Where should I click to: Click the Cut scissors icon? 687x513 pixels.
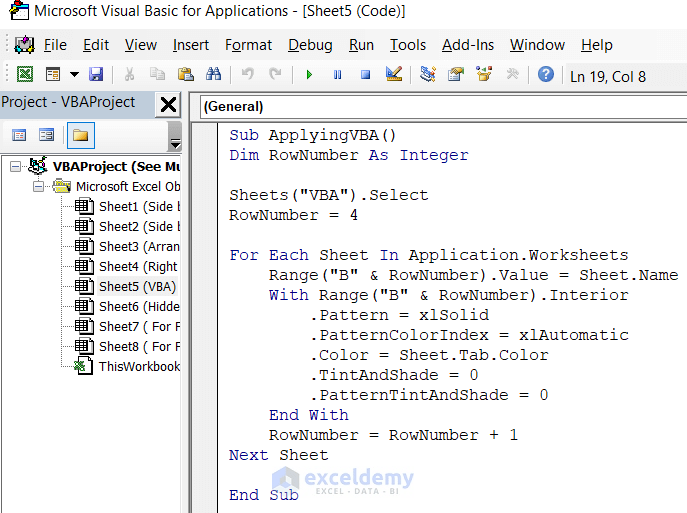[x=129, y=74]
